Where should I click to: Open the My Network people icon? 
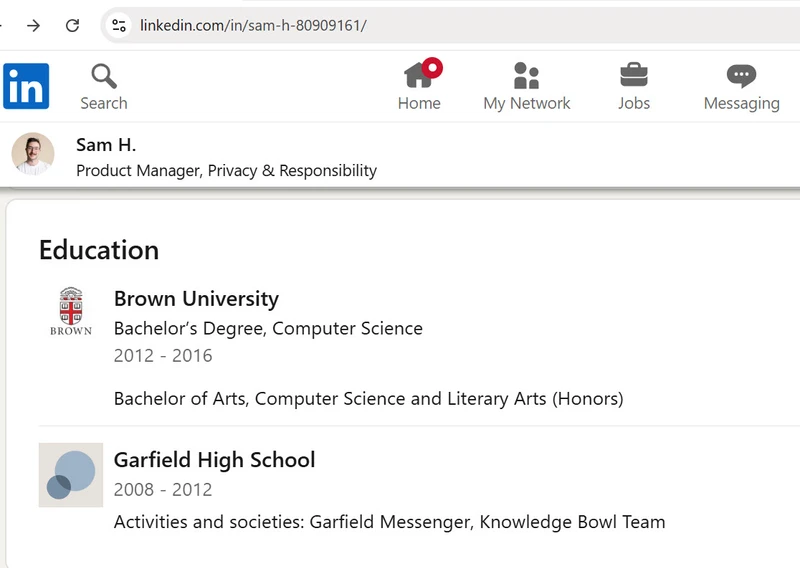click(526, 76)
